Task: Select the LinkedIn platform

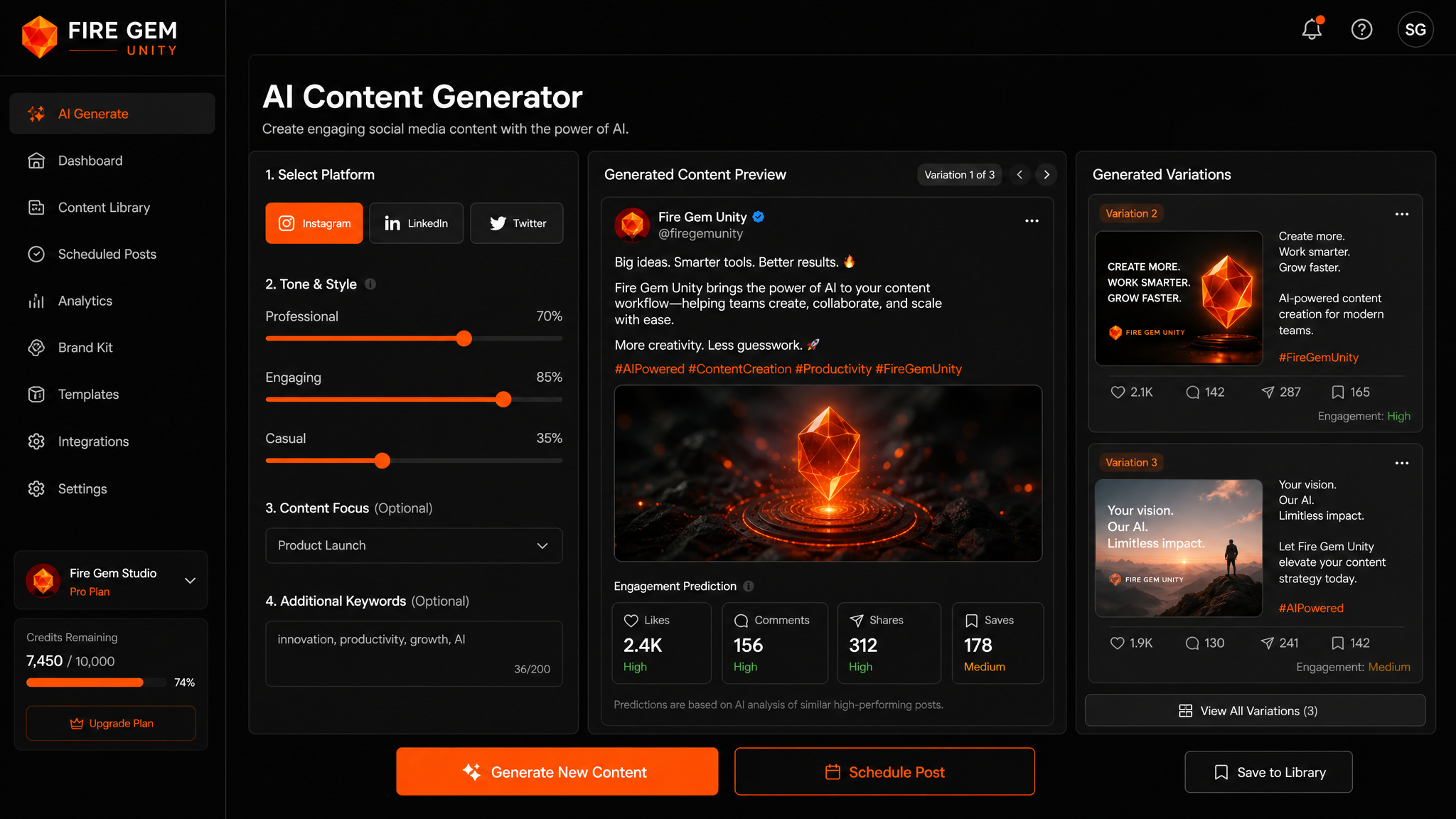Action: coord(416,223)
